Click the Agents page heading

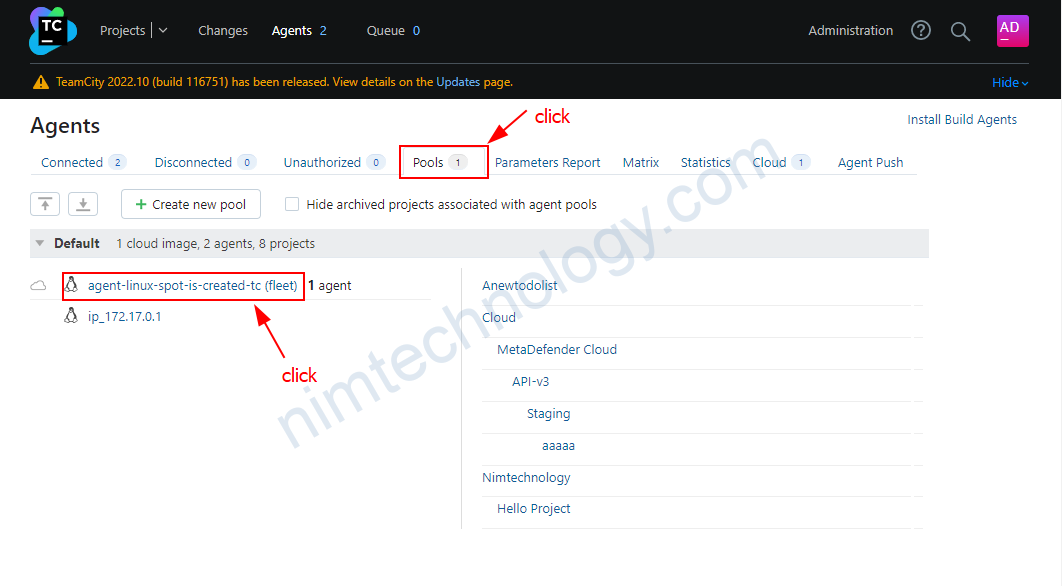click(65, 126)
